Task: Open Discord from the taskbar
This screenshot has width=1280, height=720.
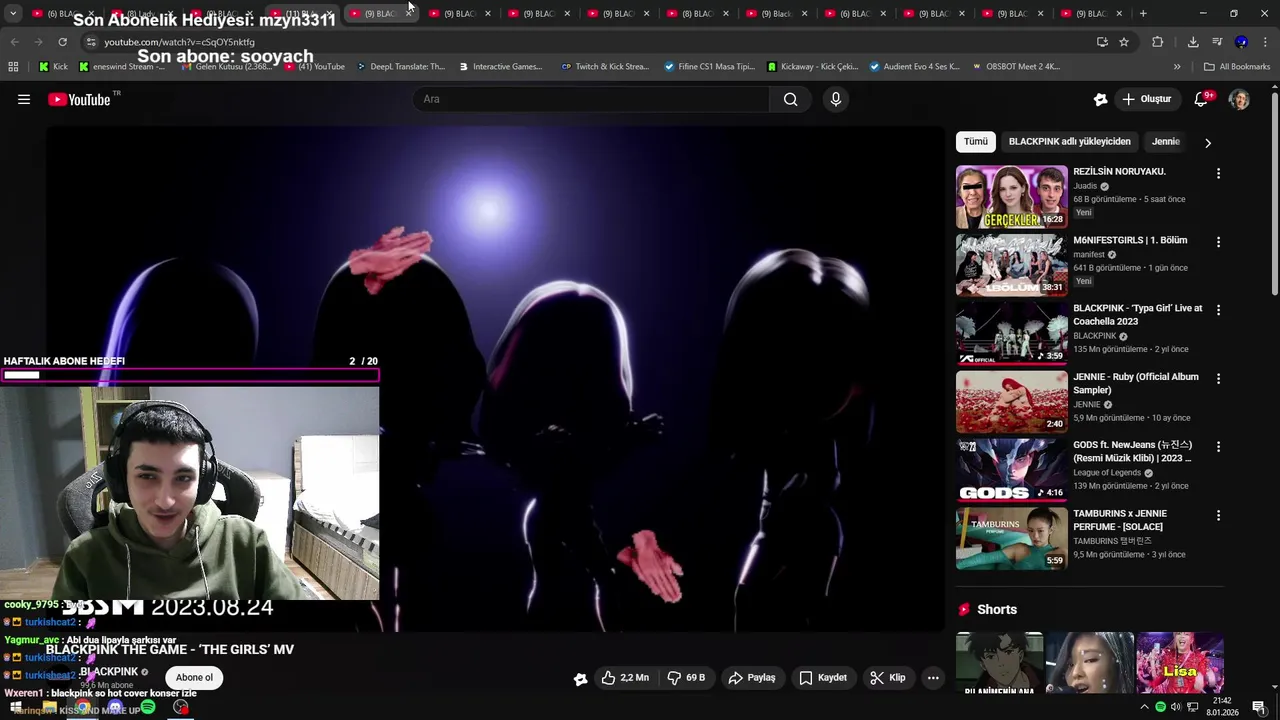Action: (115, 707)
